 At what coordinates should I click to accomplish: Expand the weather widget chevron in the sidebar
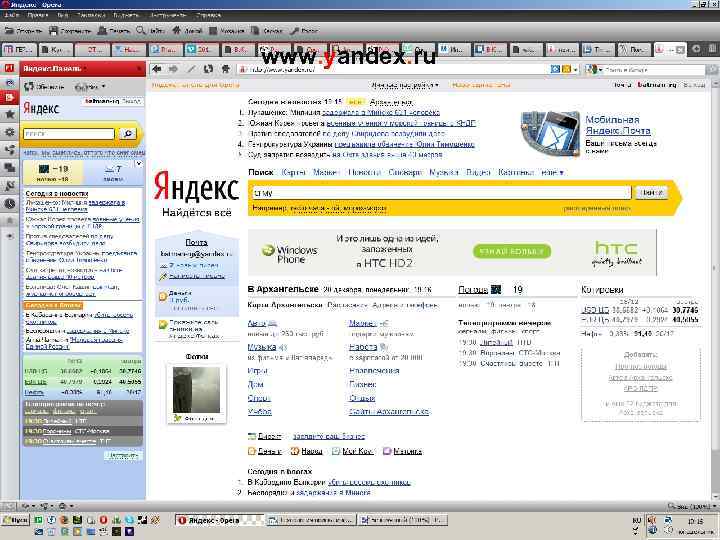point(139,163)
